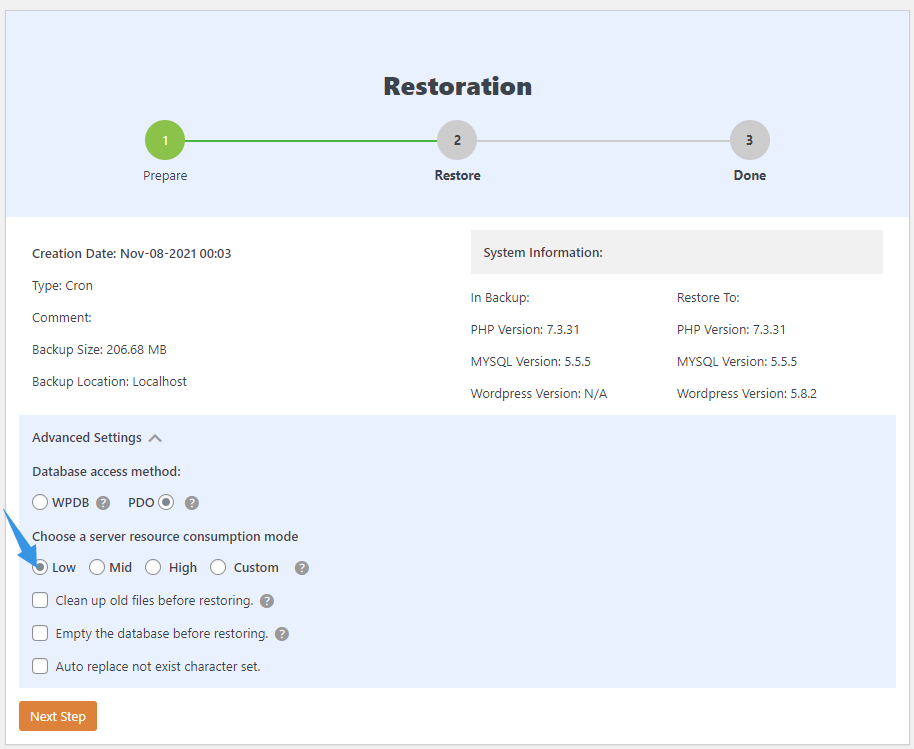
Task: Collapse the Advanced Settings section
Action: pyautogui.click(x=155, y=438)
